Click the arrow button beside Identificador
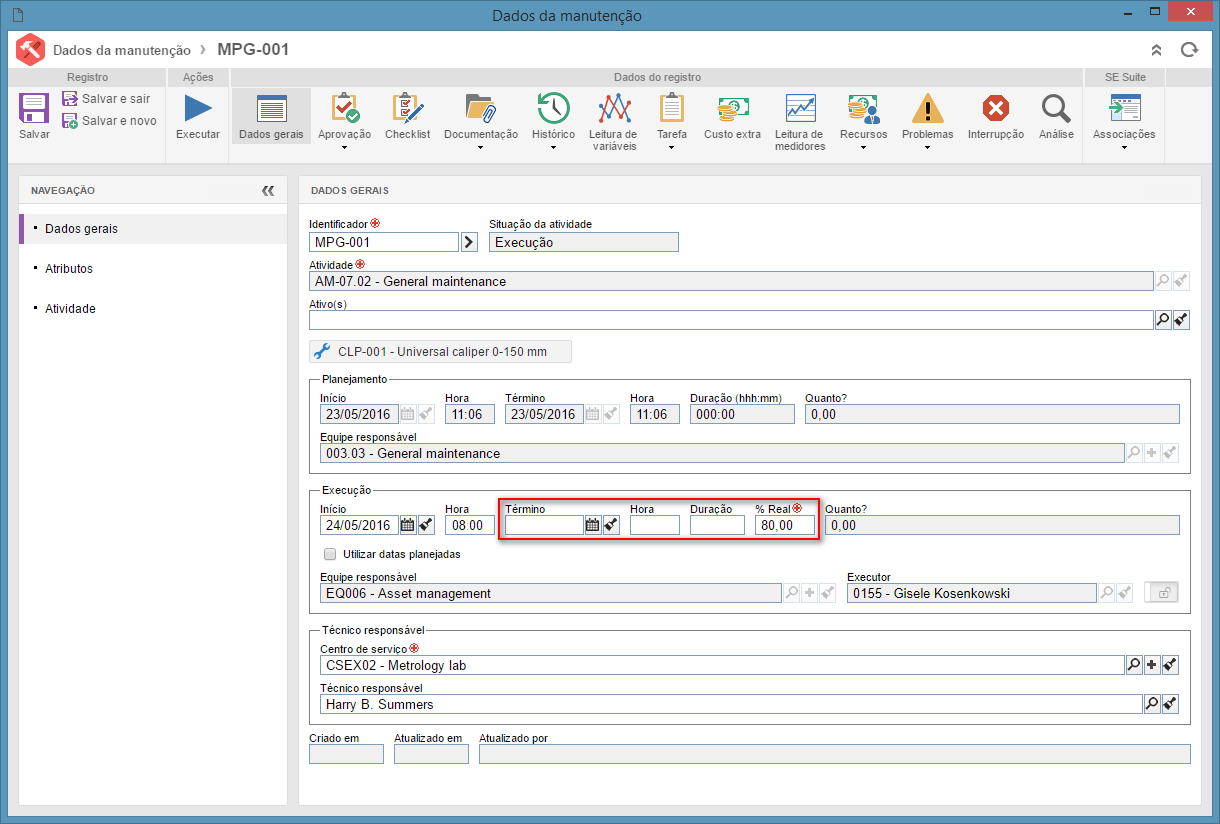This screenshot has width=1220, height=824. (469, 242)
